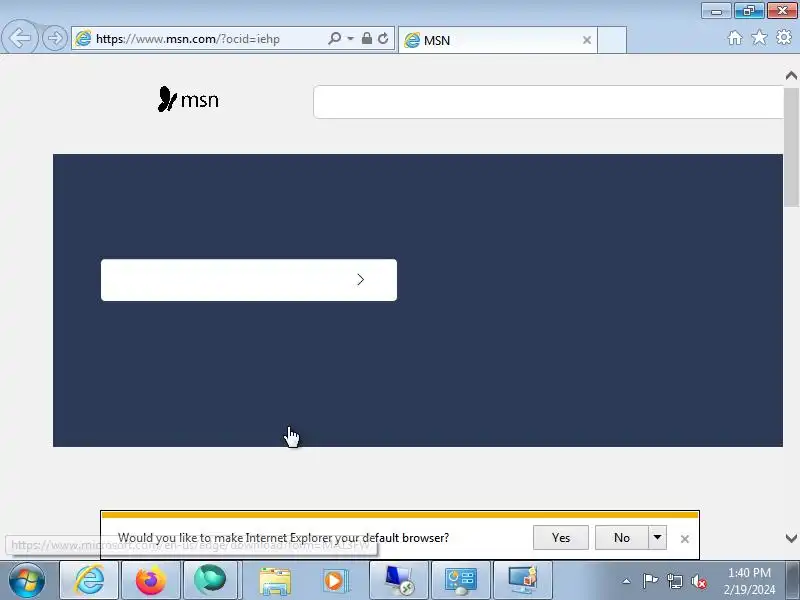Click the Show desktop strip
This screenshot has width=800, height=600.
[793, 581]
